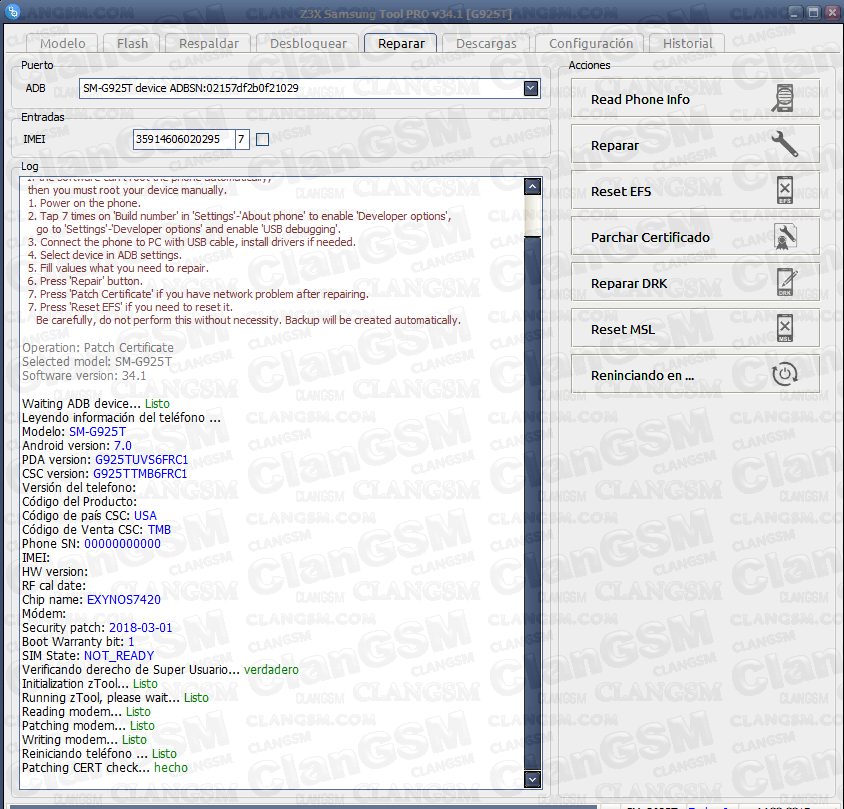The width and height of the screenshot is (844, 809).
Task: Click the Z3X app icon in title bar
Action: [x=12, y=12]
